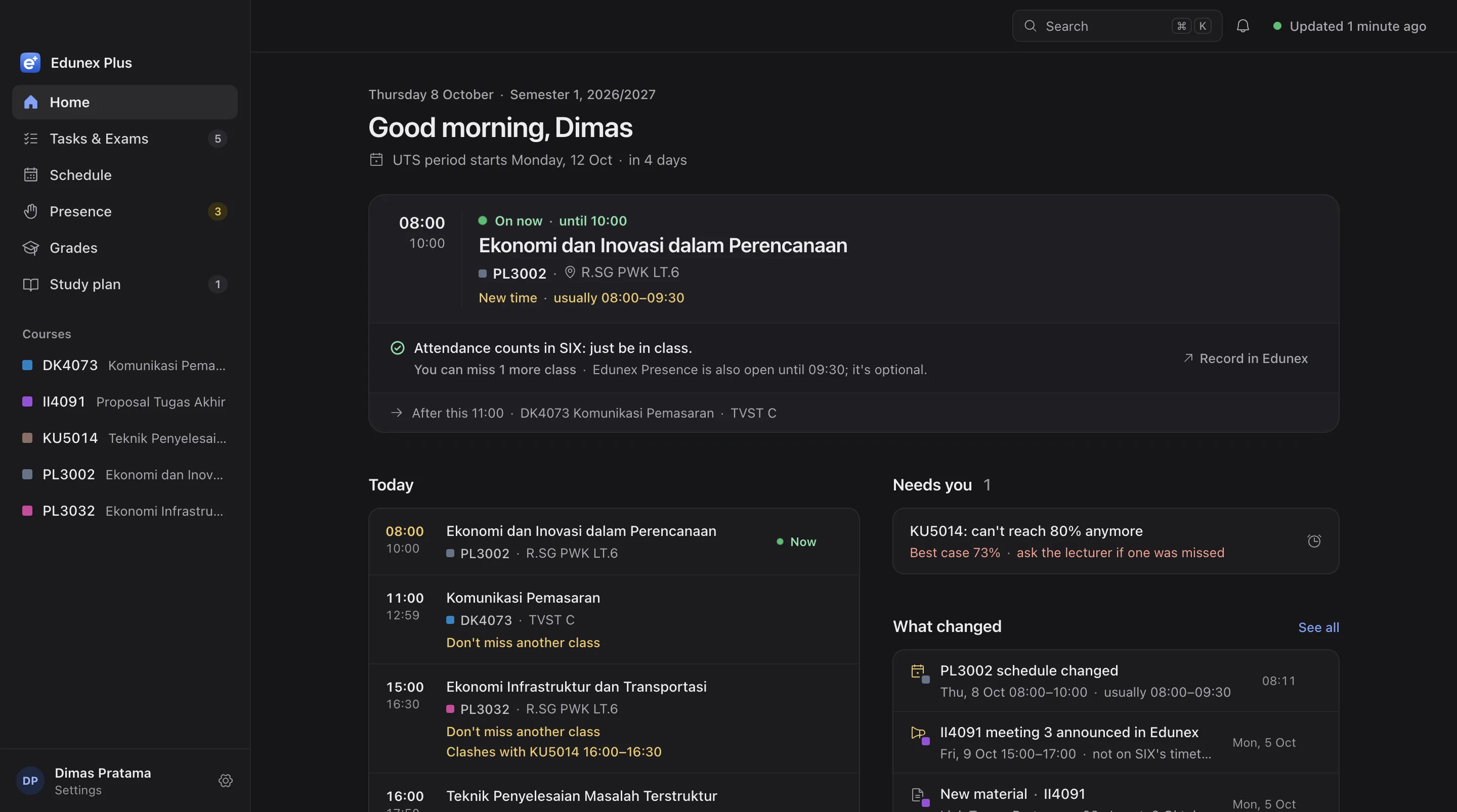The width and height of the screenshot is (1457, 812).
Task: Click calendar icon beside UTS period notice
Action: 376,160
